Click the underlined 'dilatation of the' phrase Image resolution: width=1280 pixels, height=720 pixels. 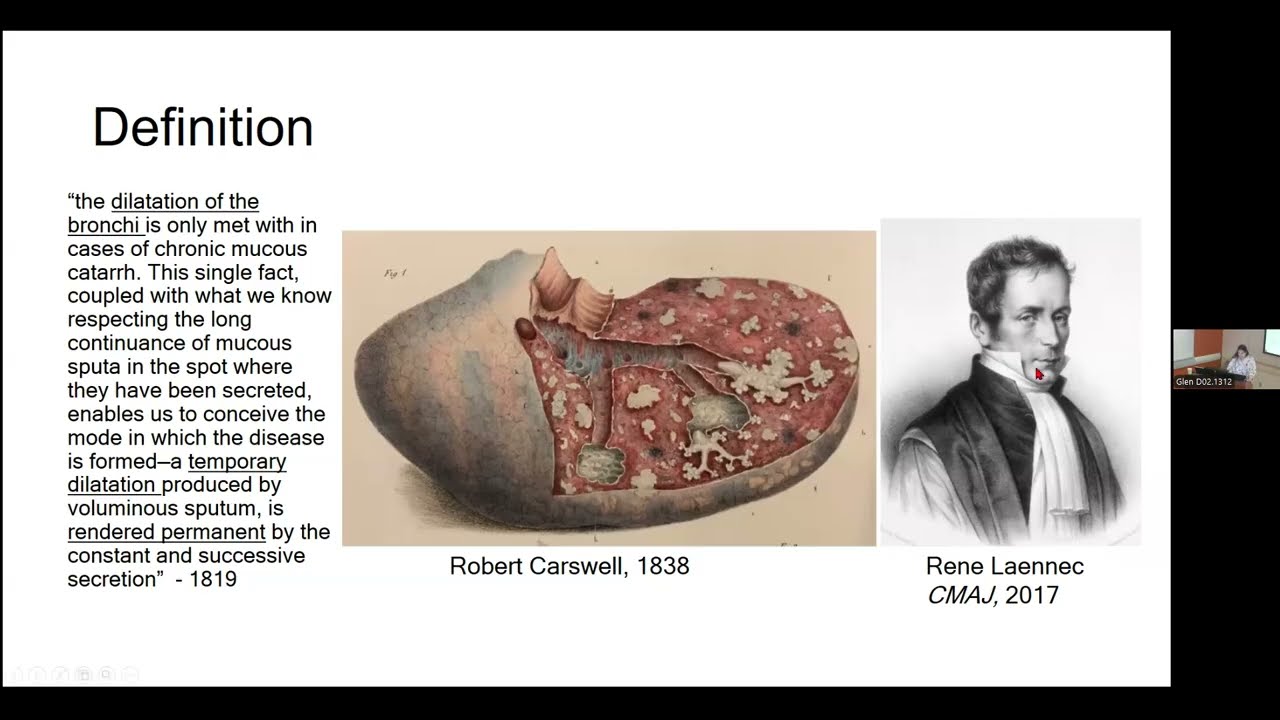(185, 201)
